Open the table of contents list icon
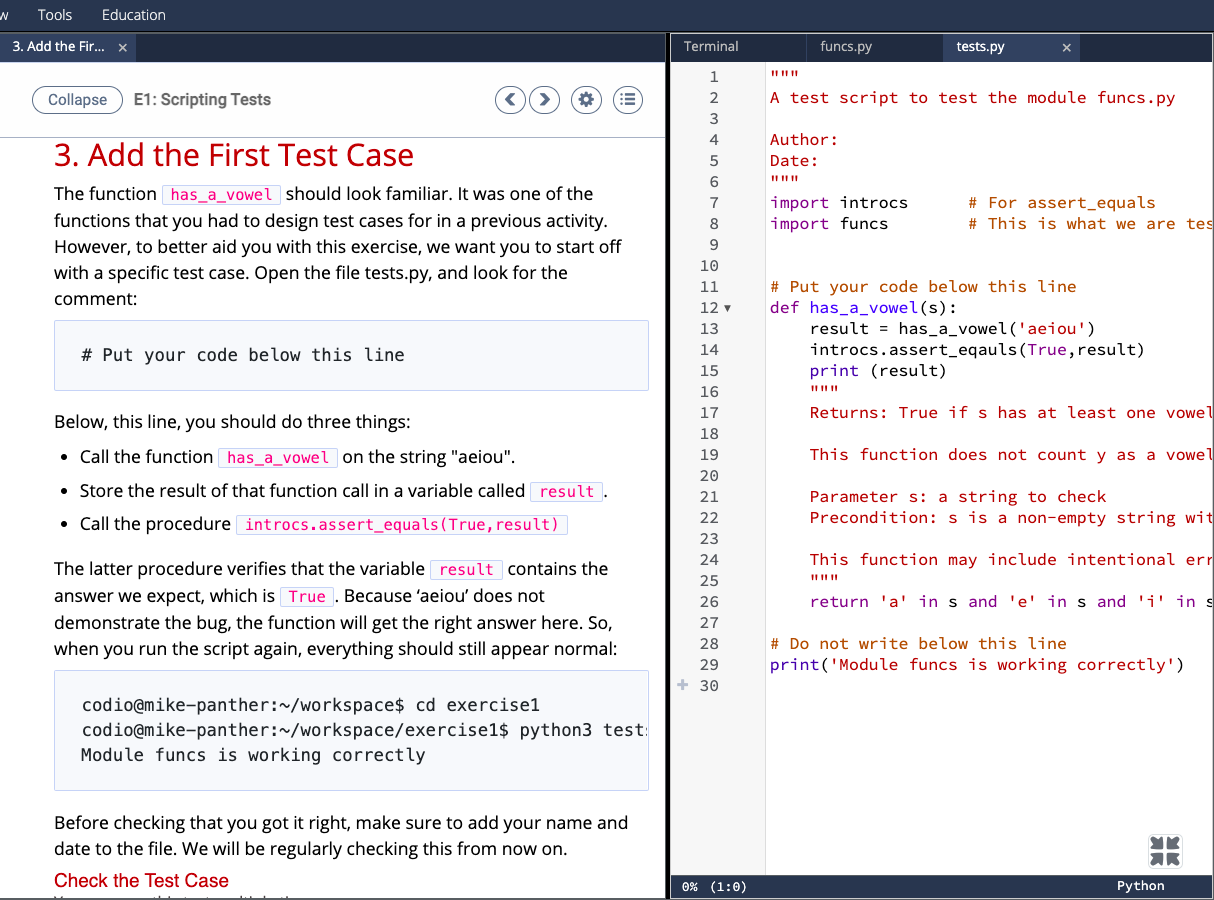This screenshot has width=1214, height=900. [x=627, y=99]
